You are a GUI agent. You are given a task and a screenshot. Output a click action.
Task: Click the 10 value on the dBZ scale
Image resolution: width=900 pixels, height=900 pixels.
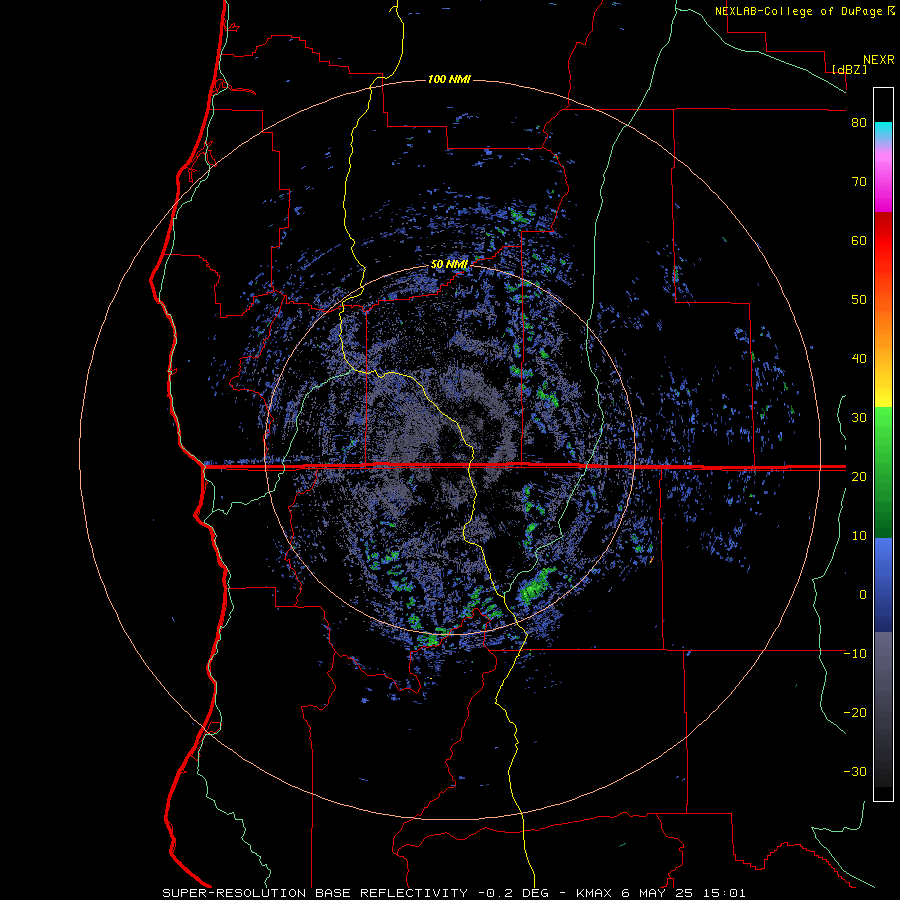(859, 536)
